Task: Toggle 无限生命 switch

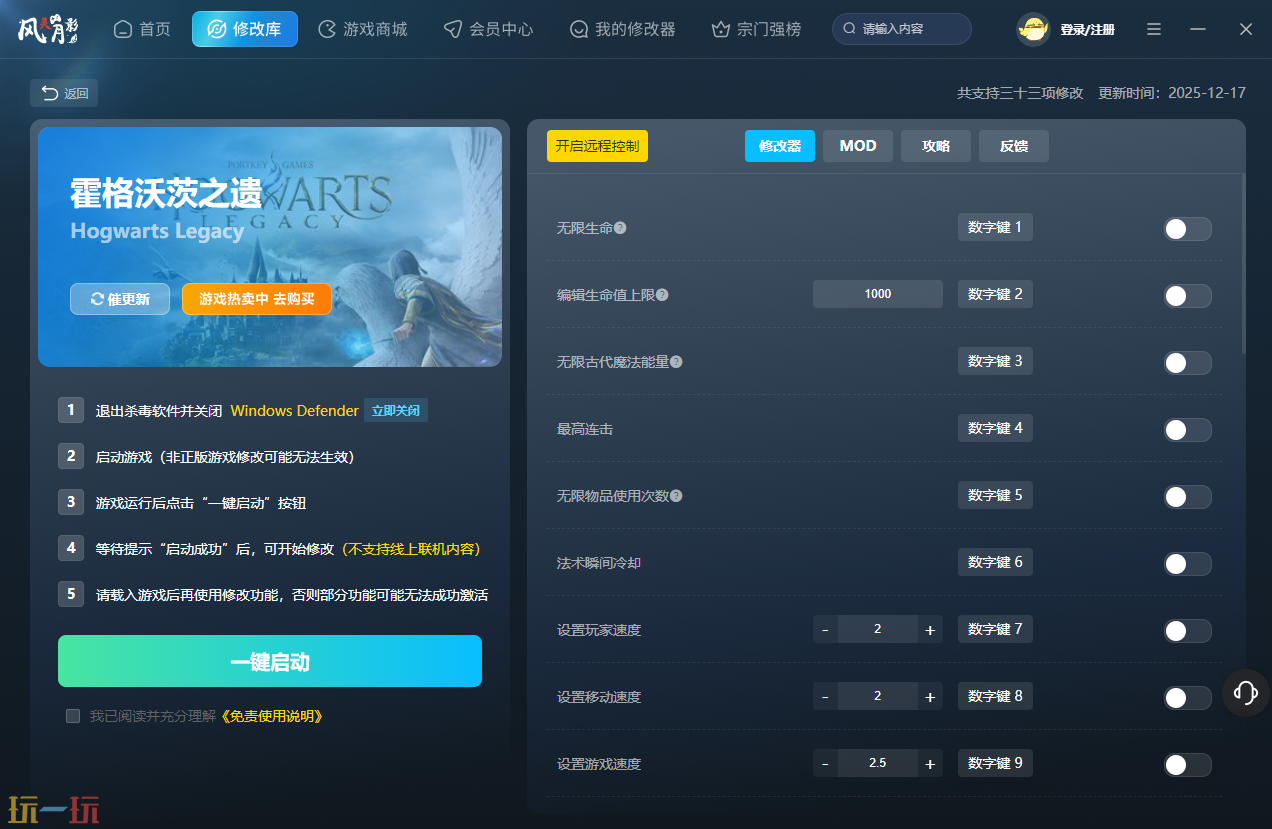Action: 1187,229
